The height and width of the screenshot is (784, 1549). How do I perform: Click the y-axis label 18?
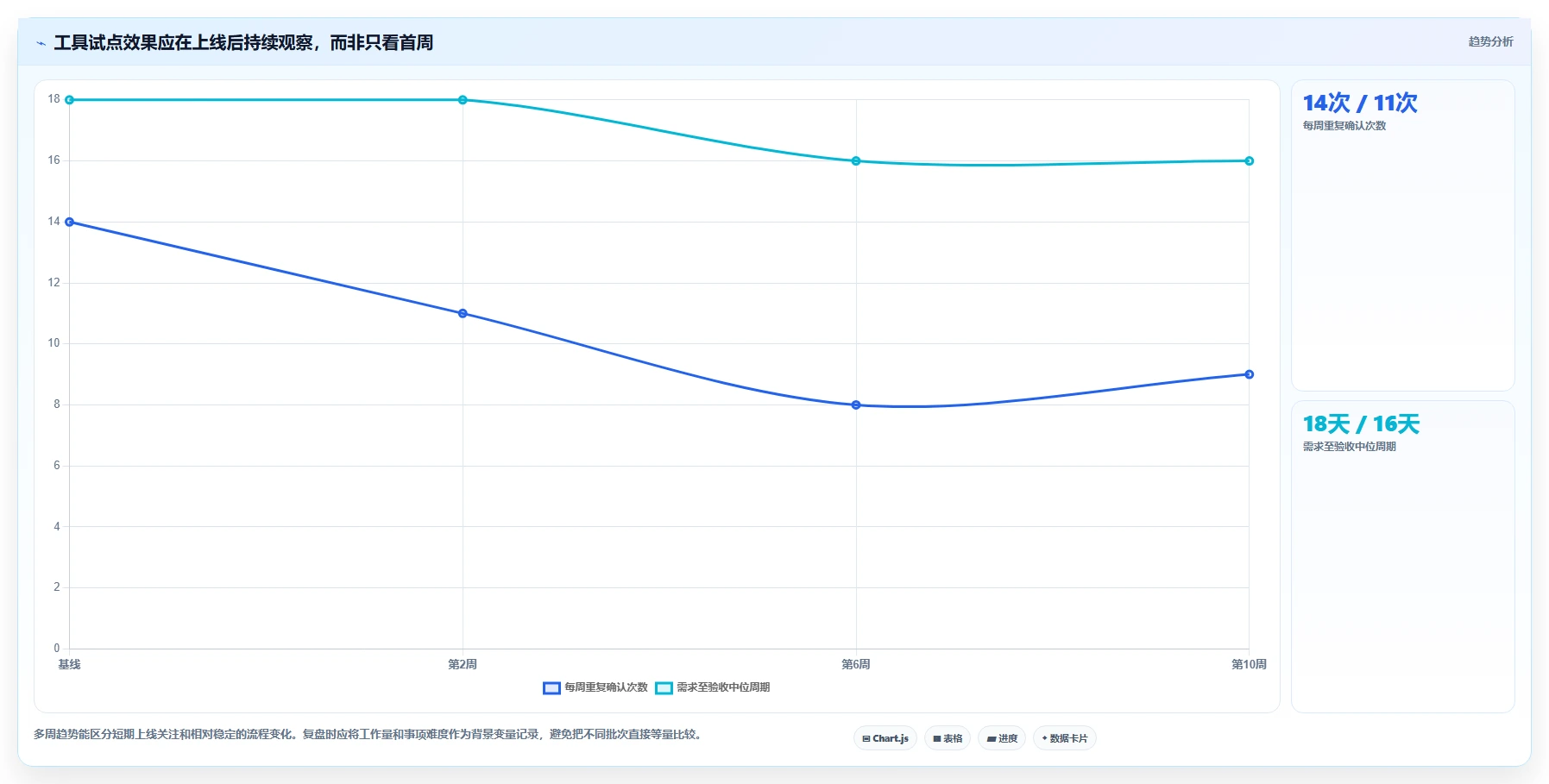point(54,99)
